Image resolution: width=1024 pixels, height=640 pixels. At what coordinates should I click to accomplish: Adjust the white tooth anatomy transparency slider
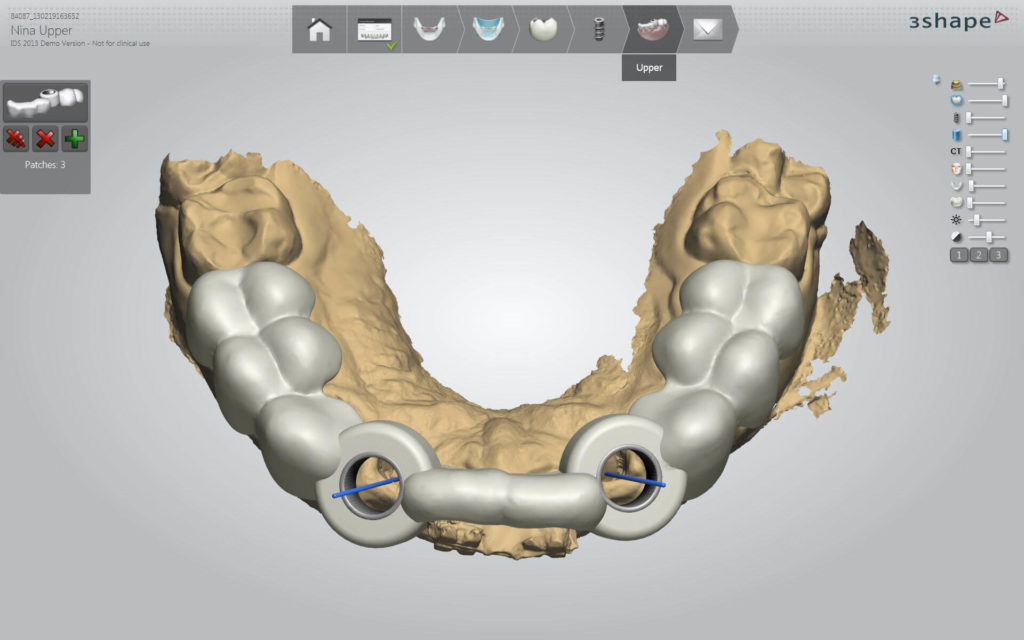(987, 202)
